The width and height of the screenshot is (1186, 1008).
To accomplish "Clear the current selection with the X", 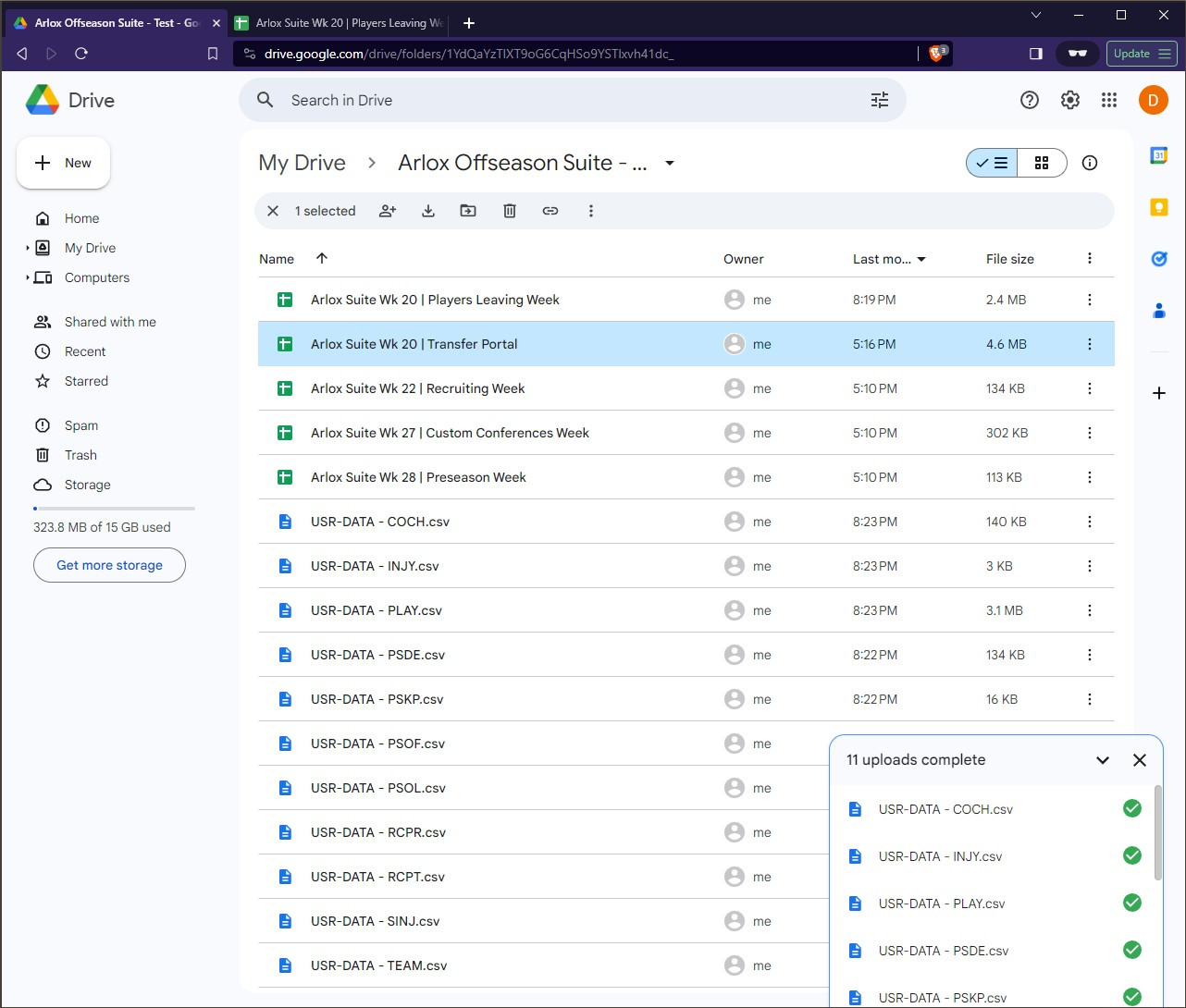I will pyautogui.click(x=273, y=211).
